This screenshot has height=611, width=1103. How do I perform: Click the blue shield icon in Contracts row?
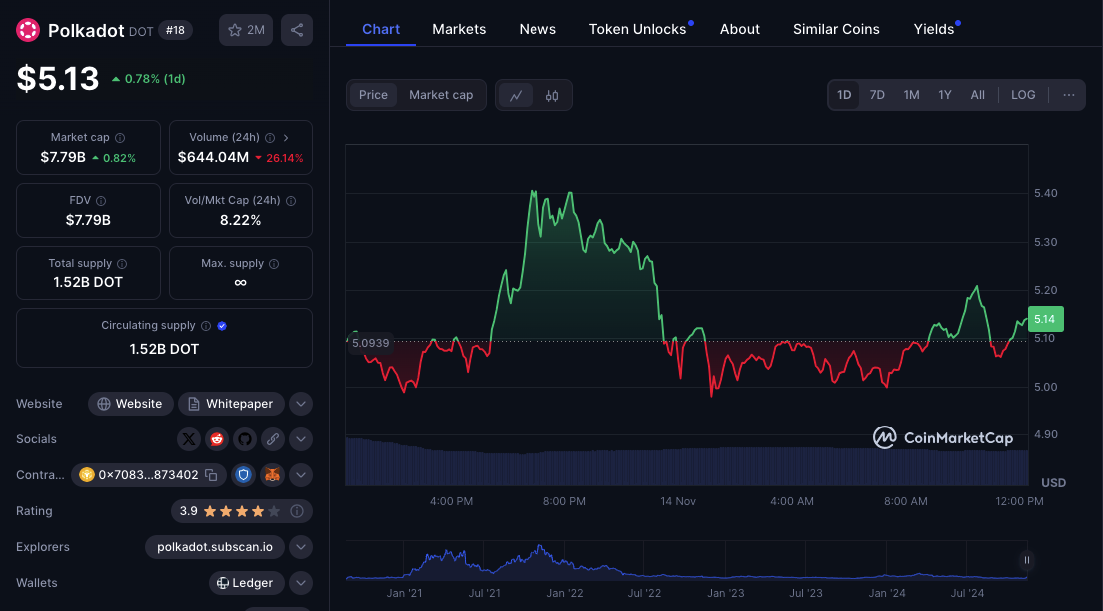244,475
